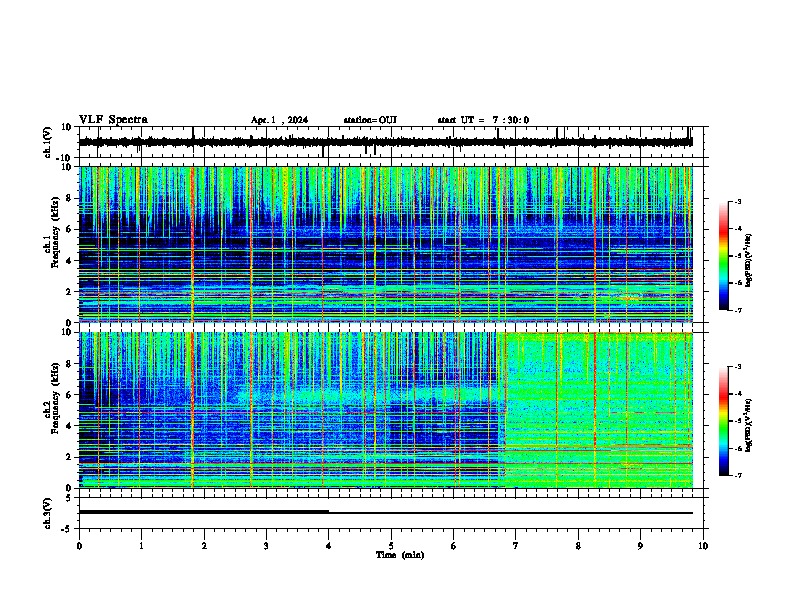This screenshot has width=792, height=612.
Task: Select the "ch.3(V)" axis label
Action: pyautogui.click(x=48, y=513)
